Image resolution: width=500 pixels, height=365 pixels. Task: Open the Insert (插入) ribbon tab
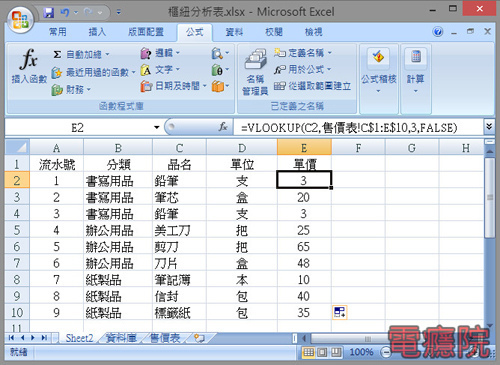point(97,32)
